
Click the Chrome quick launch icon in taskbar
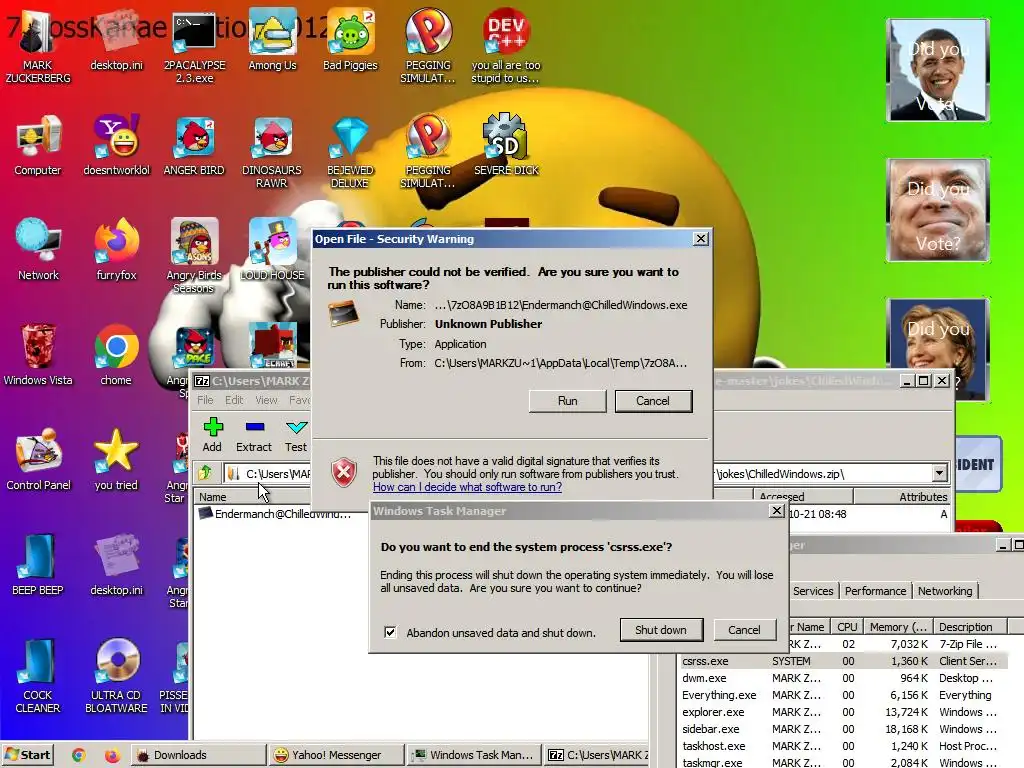coord(78,755)
